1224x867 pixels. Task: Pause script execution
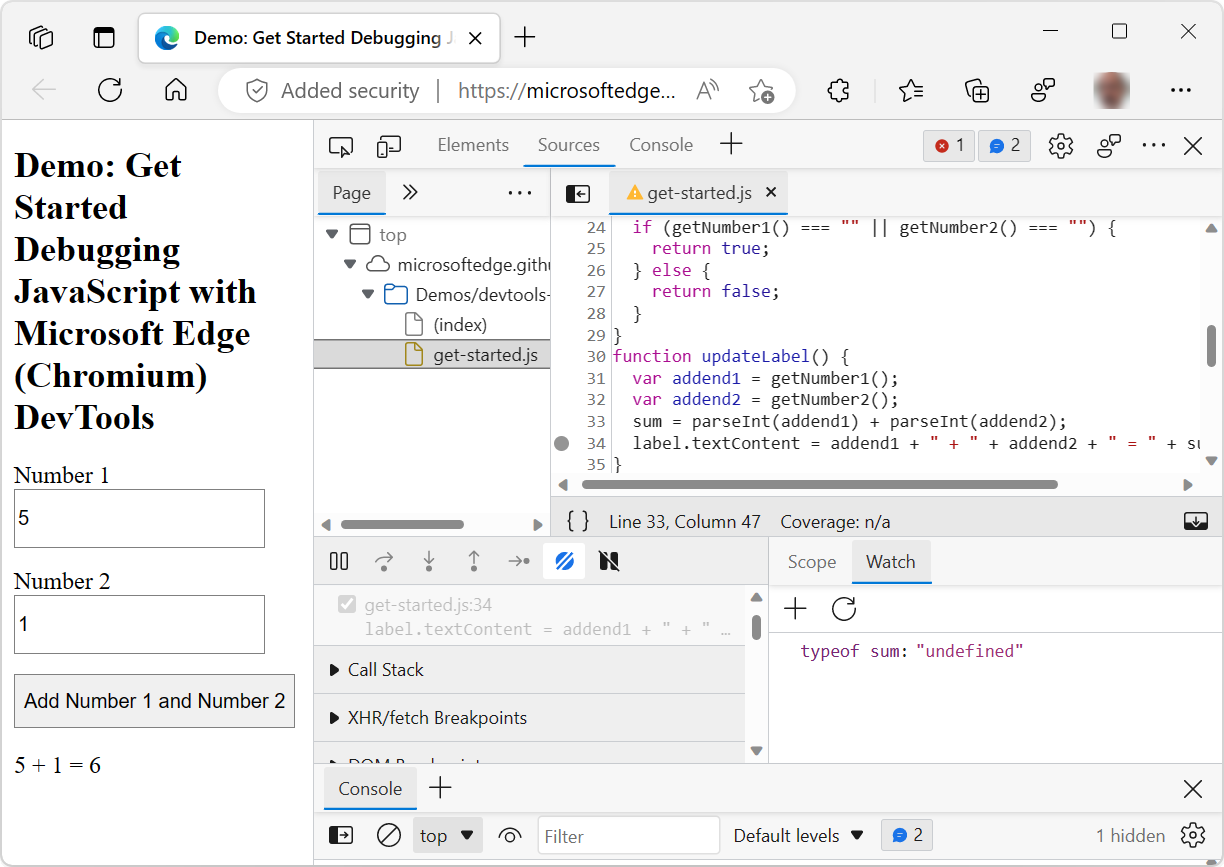click(x=339, y=561)
